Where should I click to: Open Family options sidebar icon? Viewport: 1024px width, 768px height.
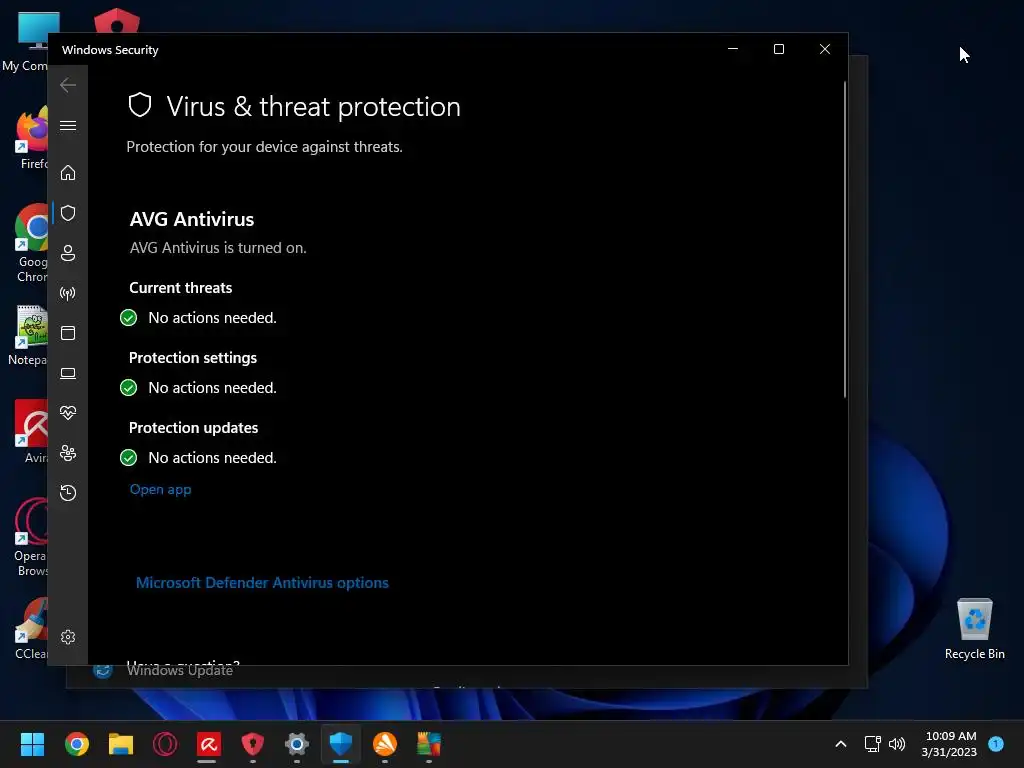[68, 453]
